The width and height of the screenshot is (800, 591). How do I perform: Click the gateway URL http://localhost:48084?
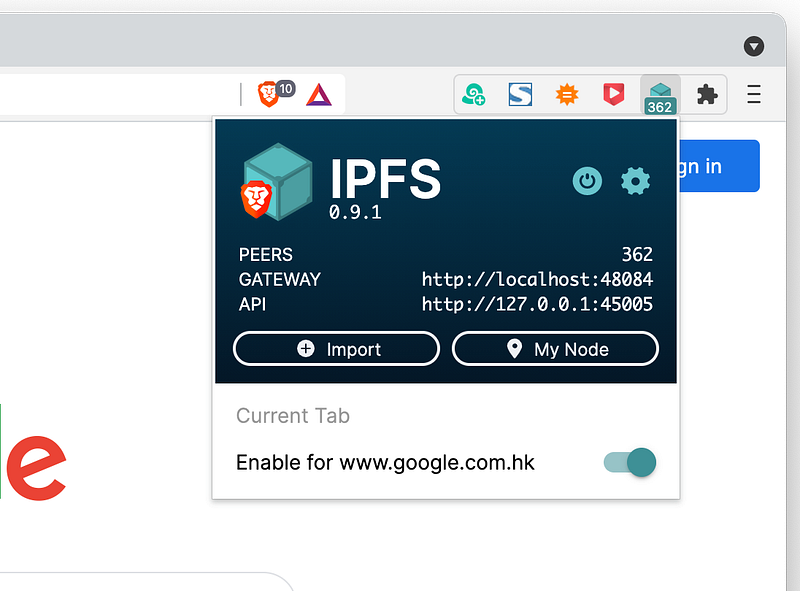click(x=537, y=279)
